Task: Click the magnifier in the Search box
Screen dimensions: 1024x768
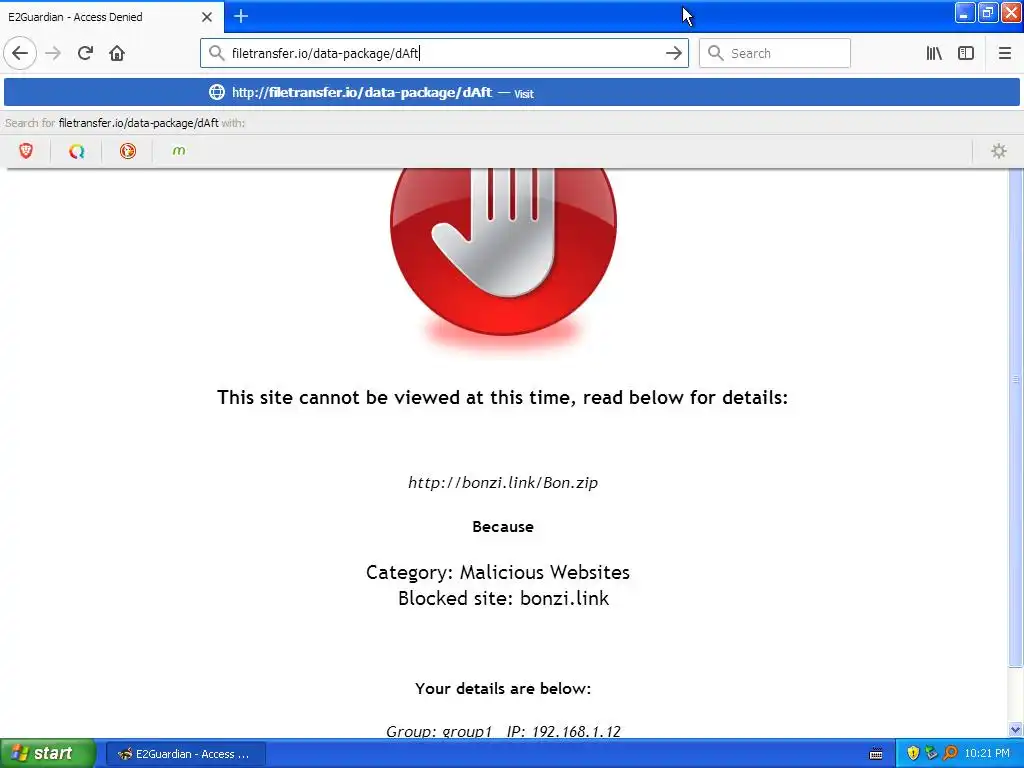Action: 716,53
